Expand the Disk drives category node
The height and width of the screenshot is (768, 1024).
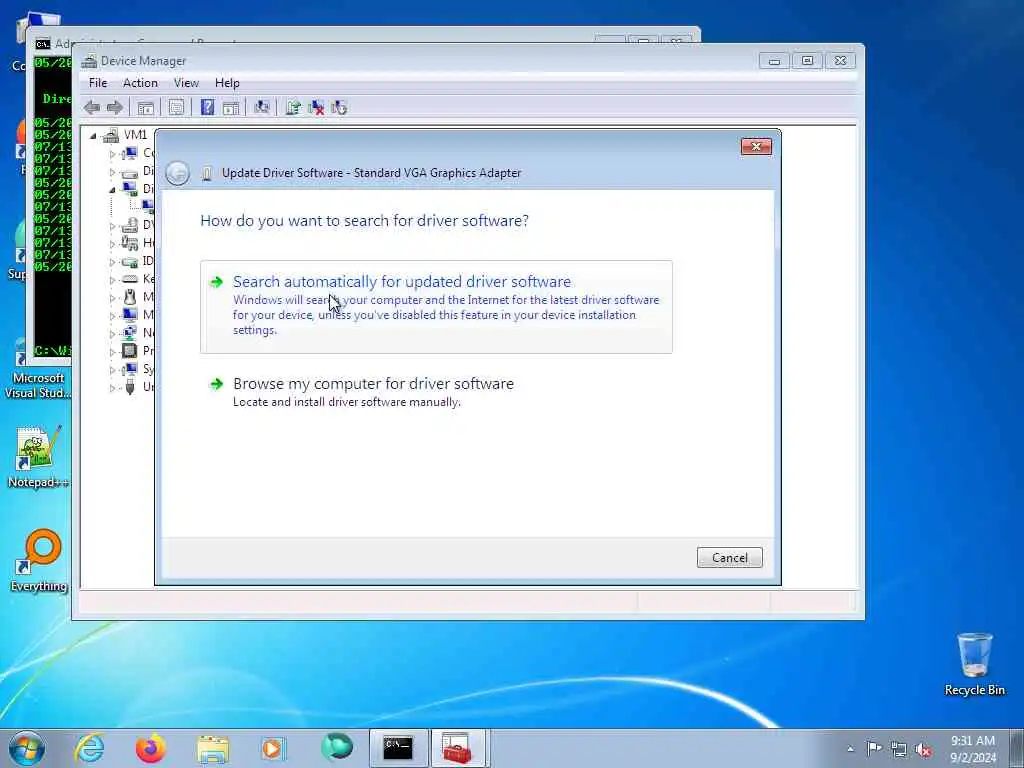click(112, 172)
